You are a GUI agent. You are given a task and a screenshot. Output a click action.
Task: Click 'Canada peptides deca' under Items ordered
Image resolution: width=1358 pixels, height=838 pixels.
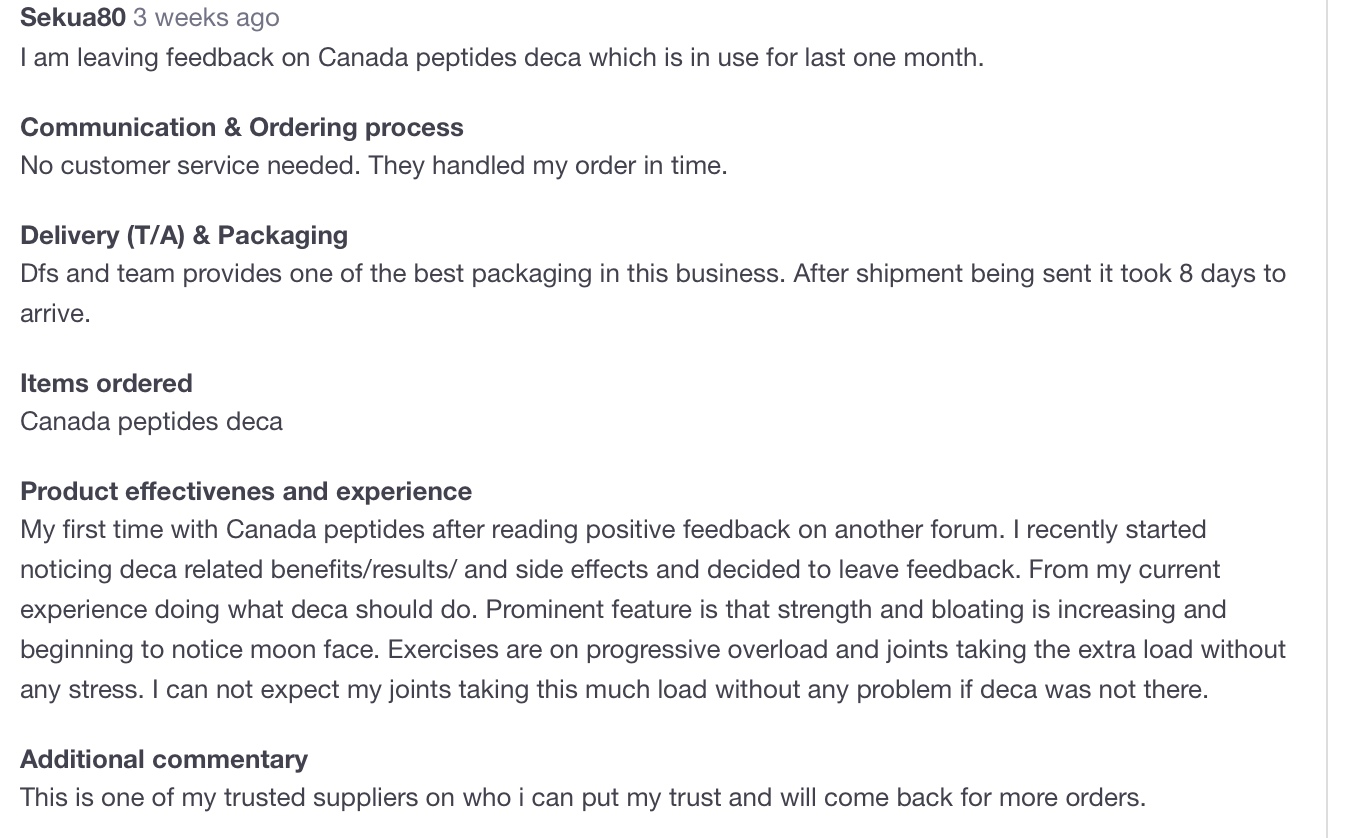point(151,422)
